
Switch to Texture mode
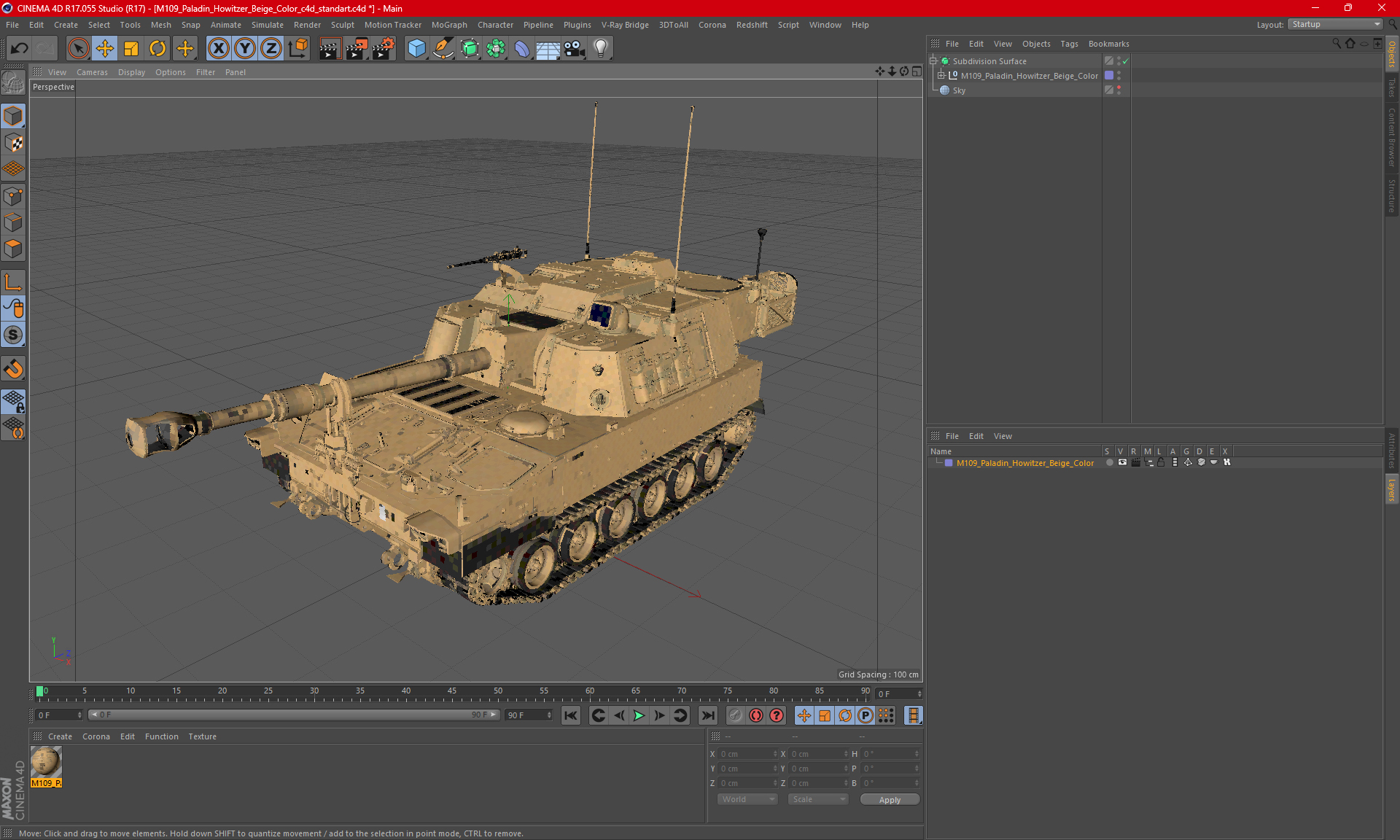(x=13, y=143)
